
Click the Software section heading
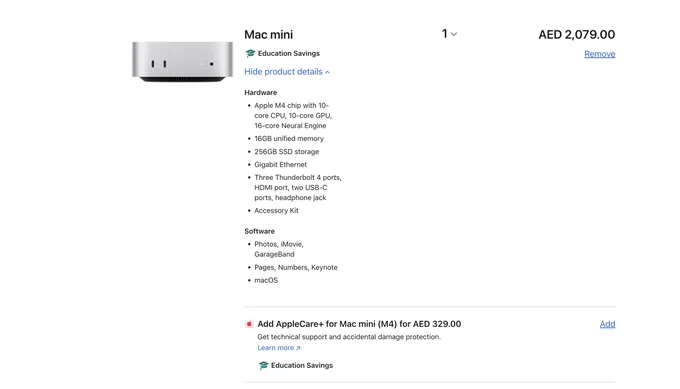pyautogui.click(x=259, y=231)
